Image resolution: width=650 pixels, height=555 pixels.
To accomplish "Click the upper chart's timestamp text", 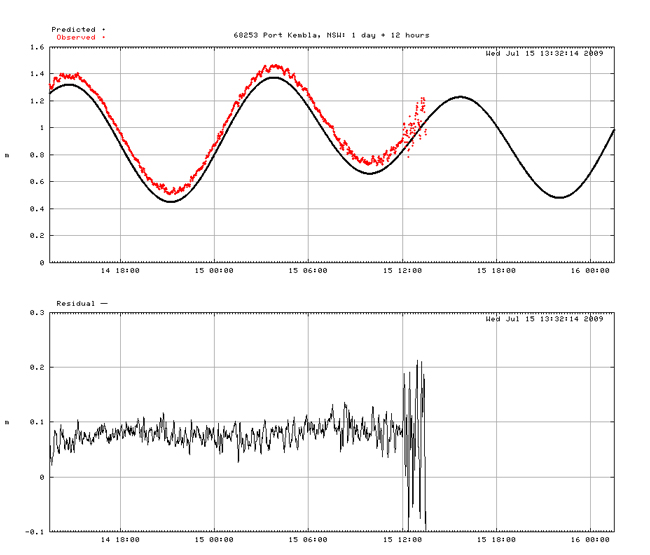I will pyautogui.click(x=544, y=53).
